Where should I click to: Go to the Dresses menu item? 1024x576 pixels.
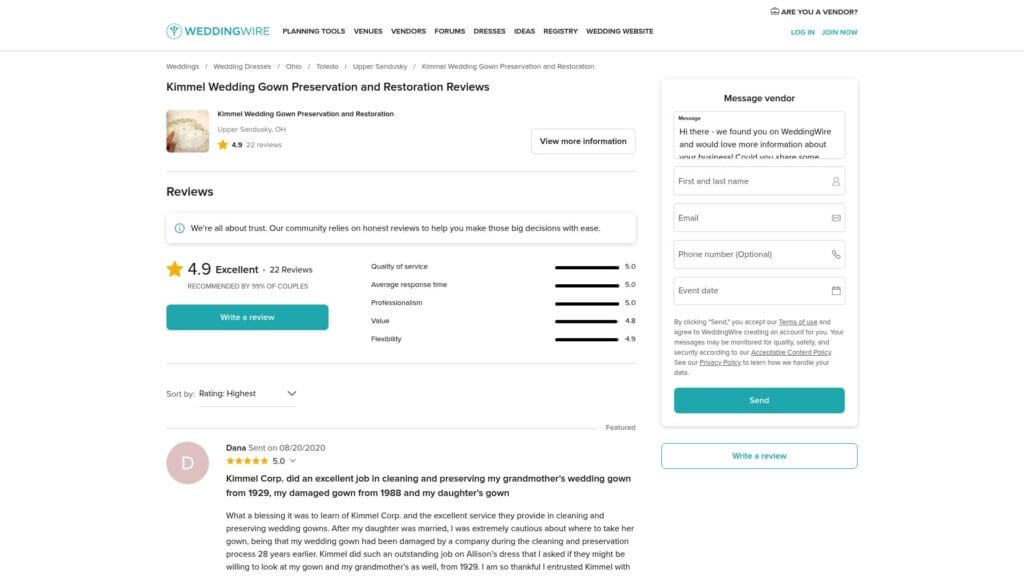click(489, 31)
